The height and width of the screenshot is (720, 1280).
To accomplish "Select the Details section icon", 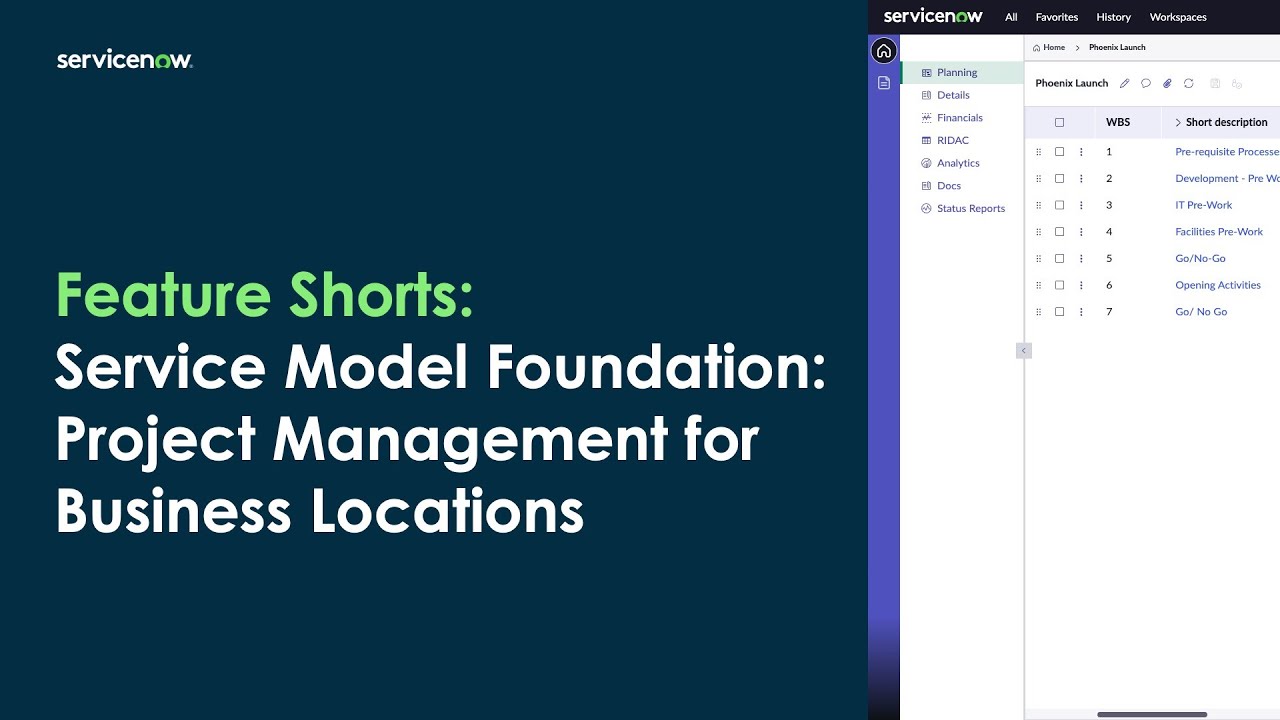I will (x=925, y=95).
